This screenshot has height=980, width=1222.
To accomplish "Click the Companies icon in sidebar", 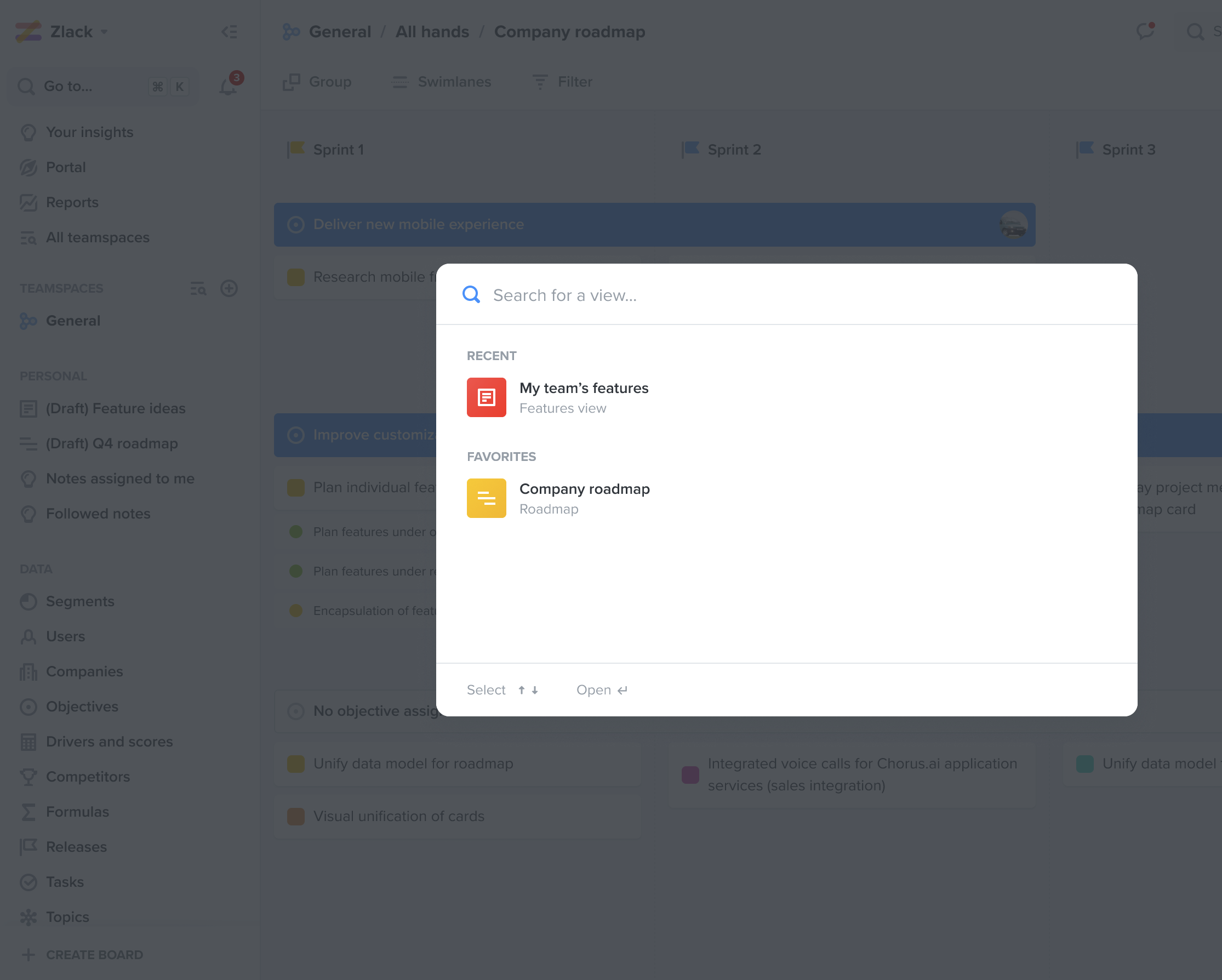I will point(28,671).
